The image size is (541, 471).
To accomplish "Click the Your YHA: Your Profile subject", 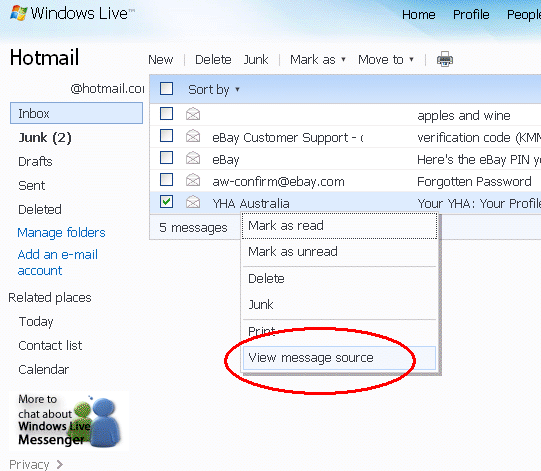I will [479, 204].
